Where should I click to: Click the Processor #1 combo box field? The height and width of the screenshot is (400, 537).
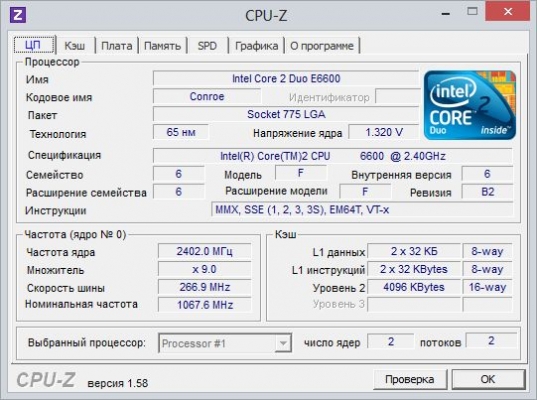pyautogui.click(x=225, y=343)
